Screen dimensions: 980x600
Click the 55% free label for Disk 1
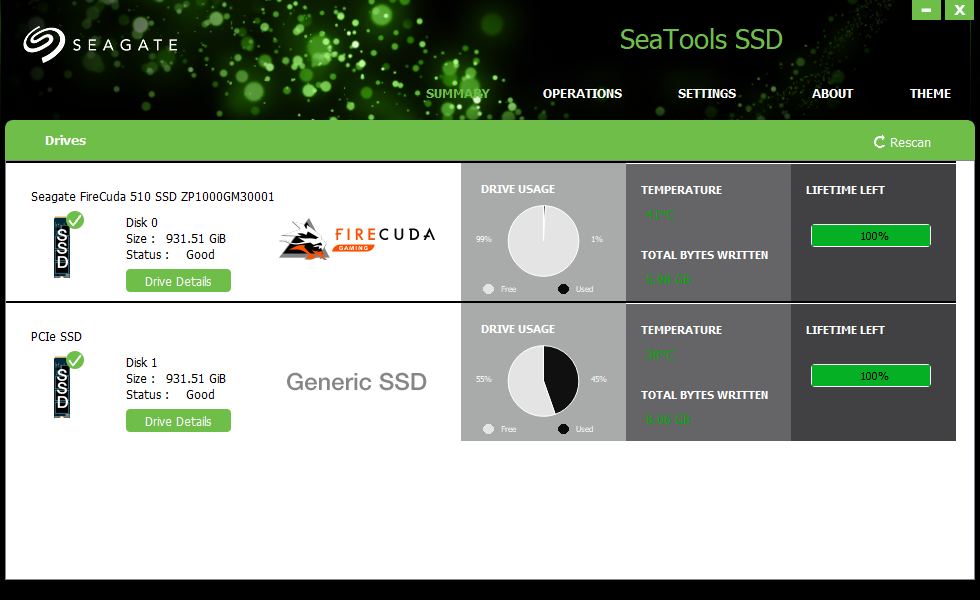click(x=484, y=379)
